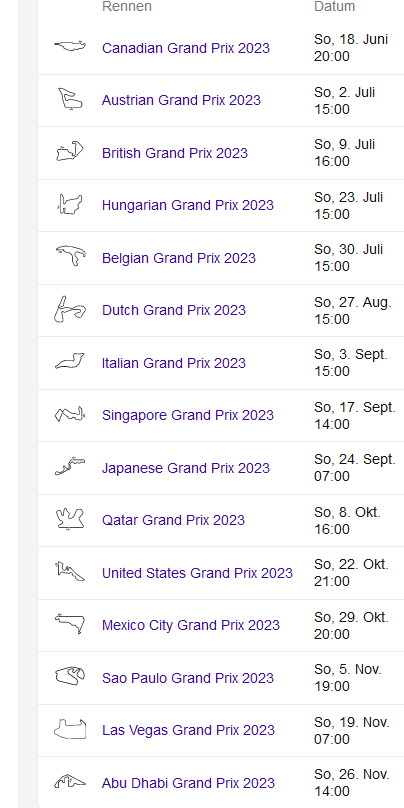Click the Austrian Grand Prix circuit outline

70,98
